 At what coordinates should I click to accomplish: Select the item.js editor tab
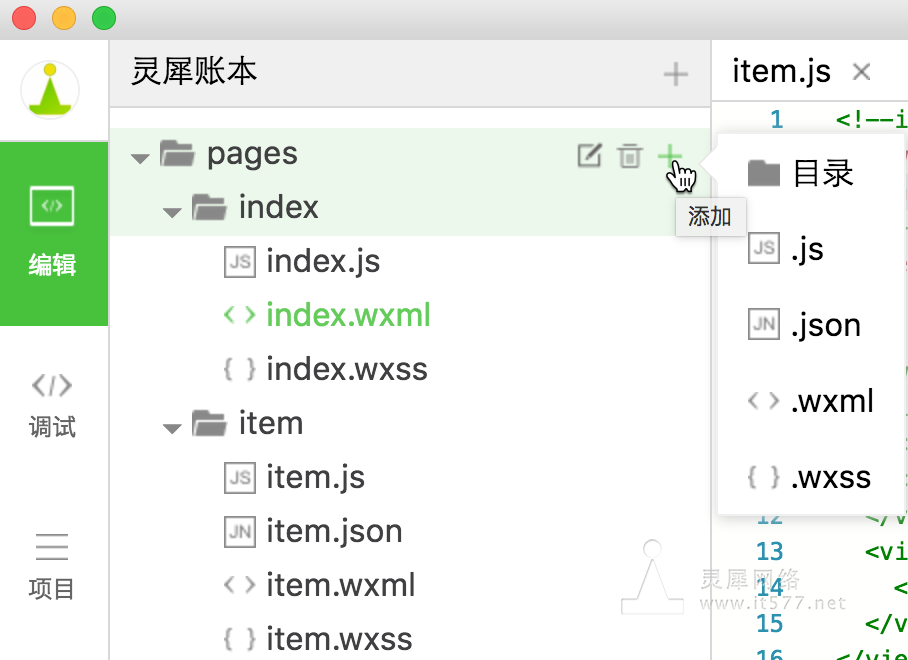point(781,72)
